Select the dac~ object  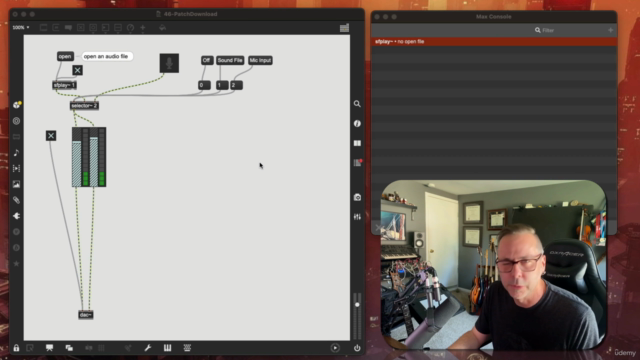[x=85, y=315]
